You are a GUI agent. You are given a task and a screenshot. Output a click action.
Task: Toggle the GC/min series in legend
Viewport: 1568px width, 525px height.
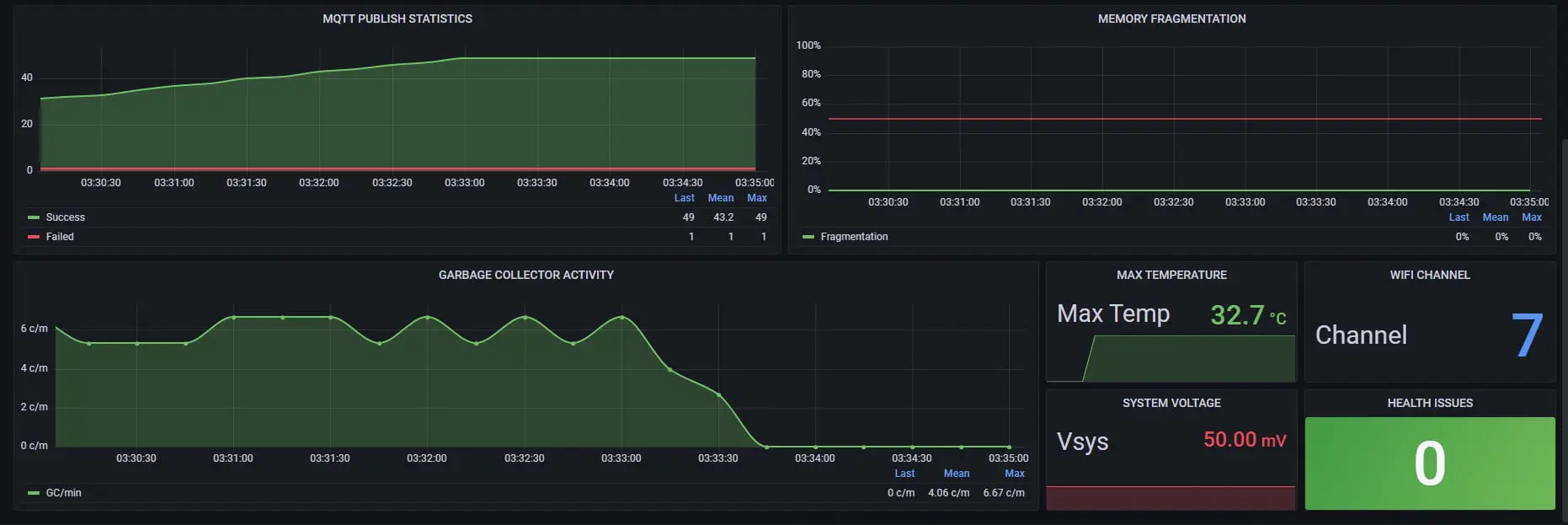[63, 493]
